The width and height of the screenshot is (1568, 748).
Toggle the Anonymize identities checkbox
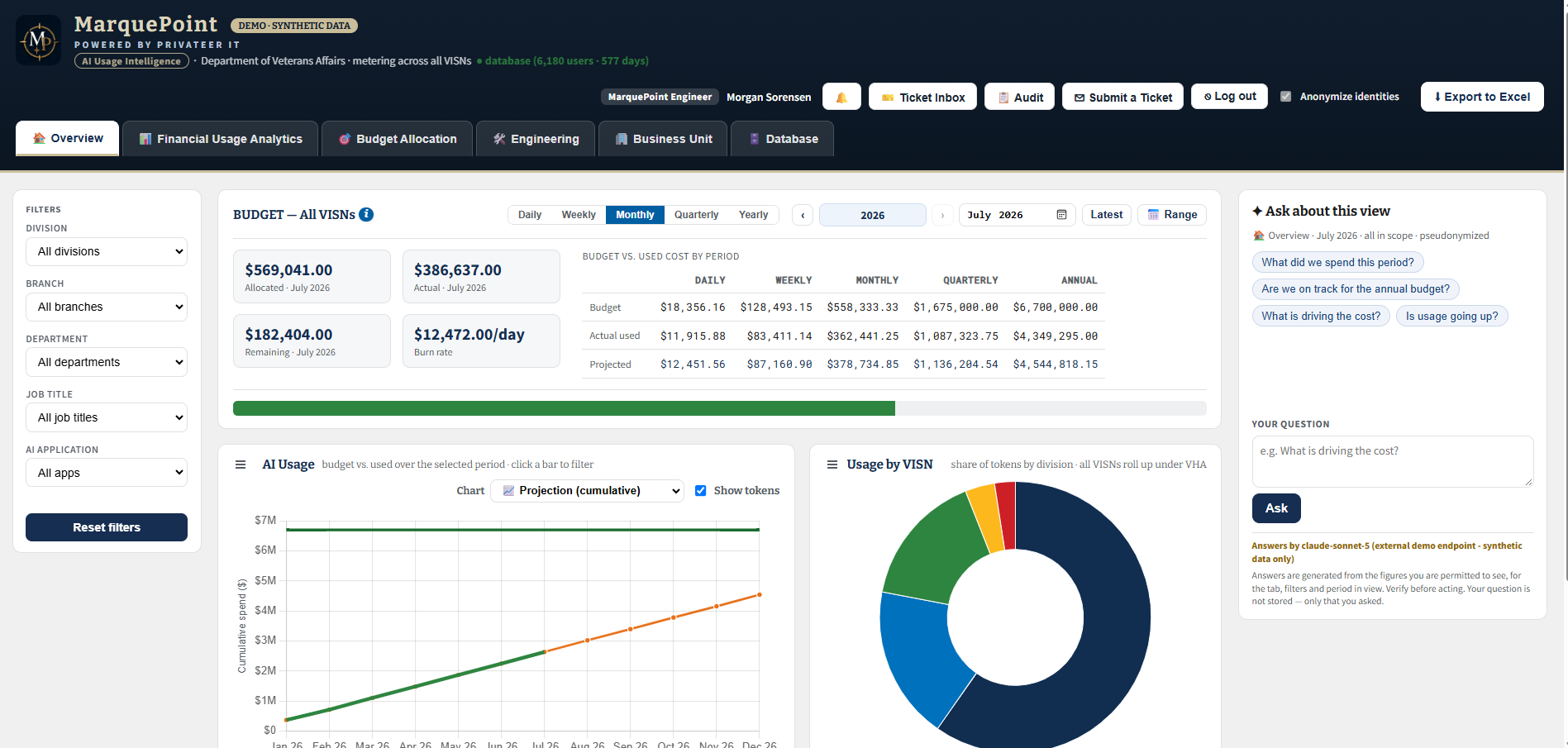pos(1286,97)
